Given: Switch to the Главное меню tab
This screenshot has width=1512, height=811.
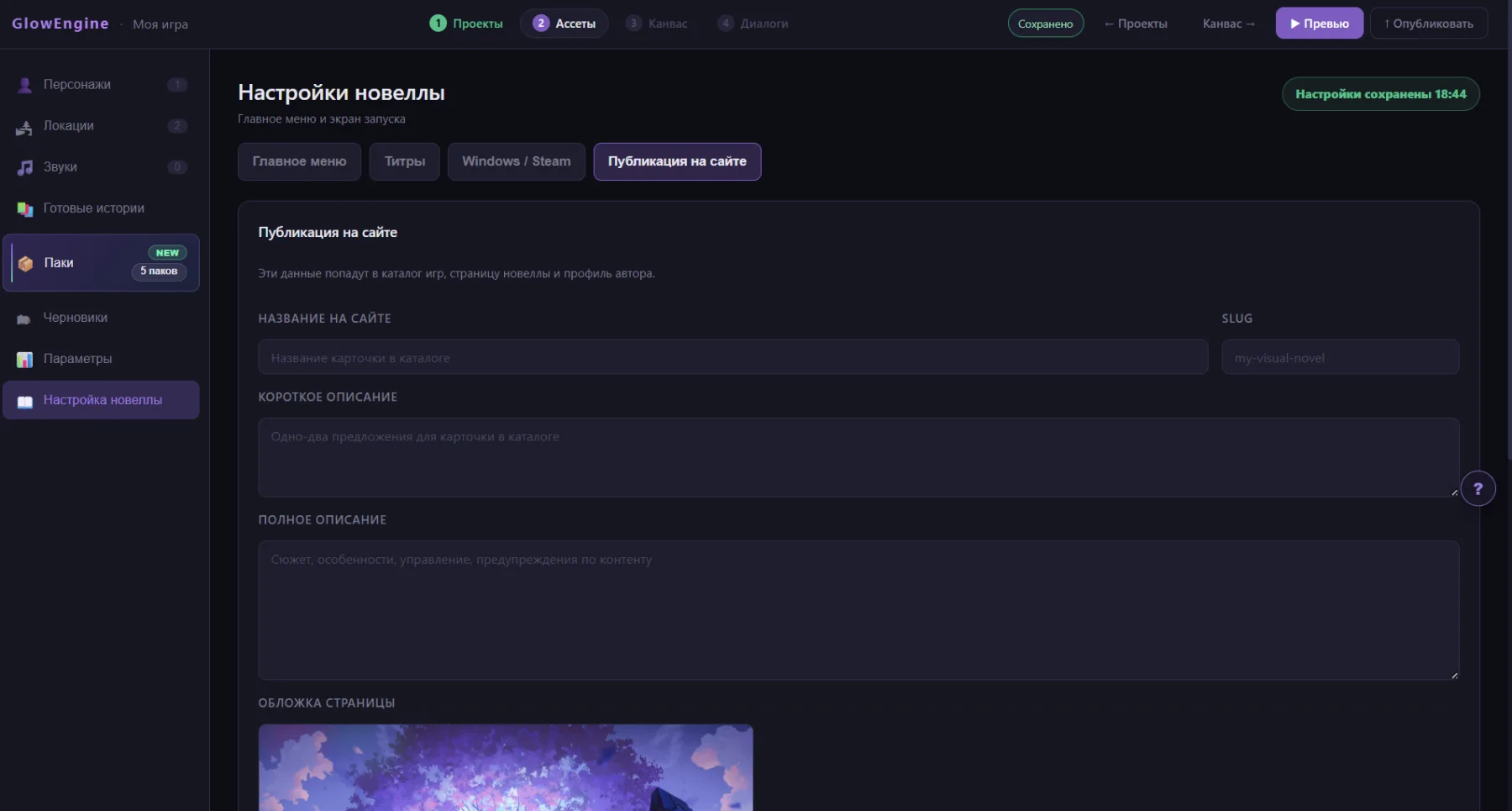Looking at the screenshot, I should pyautogui.click(x=299, y=161).
